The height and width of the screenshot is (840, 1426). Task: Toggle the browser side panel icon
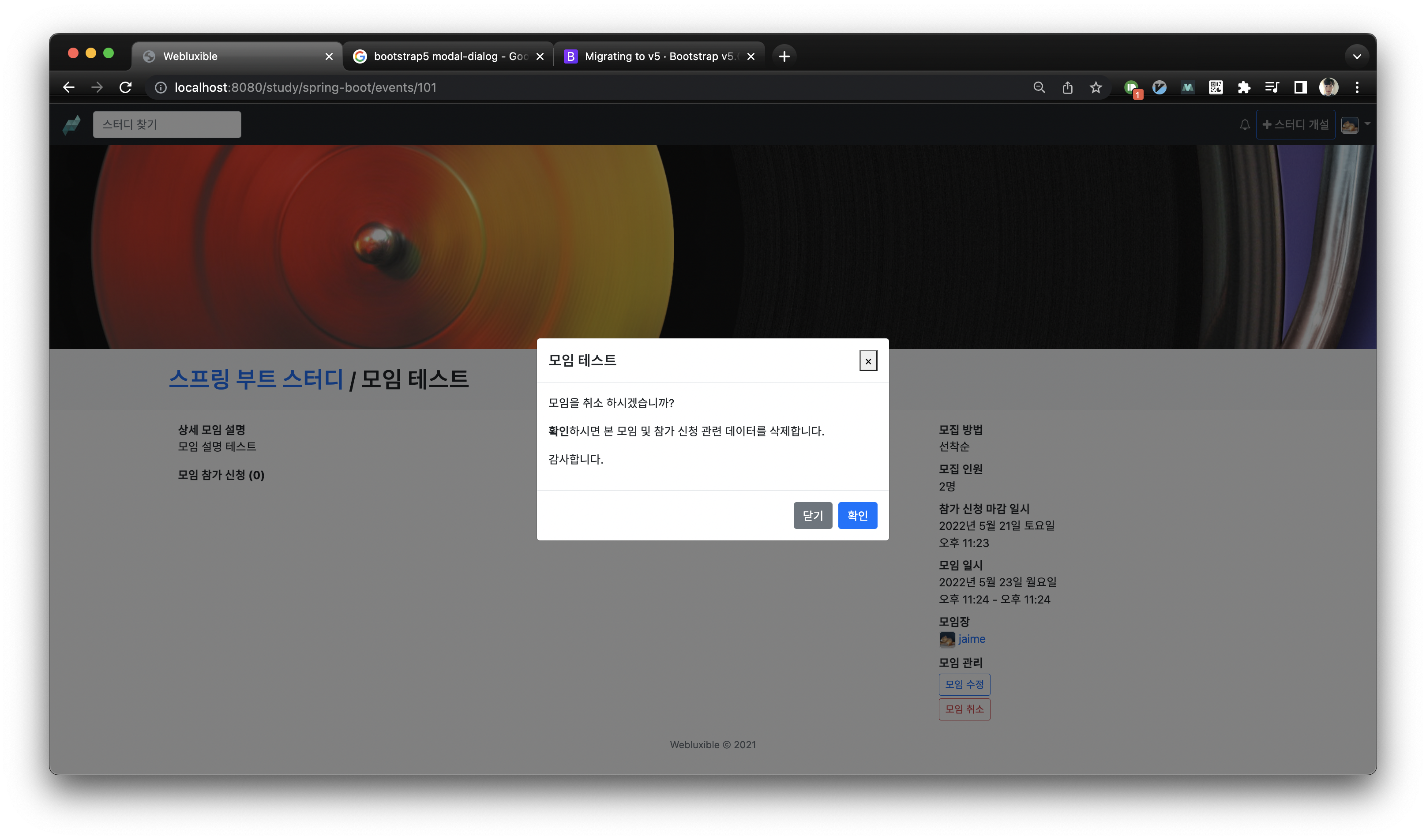coord(1300,87)
